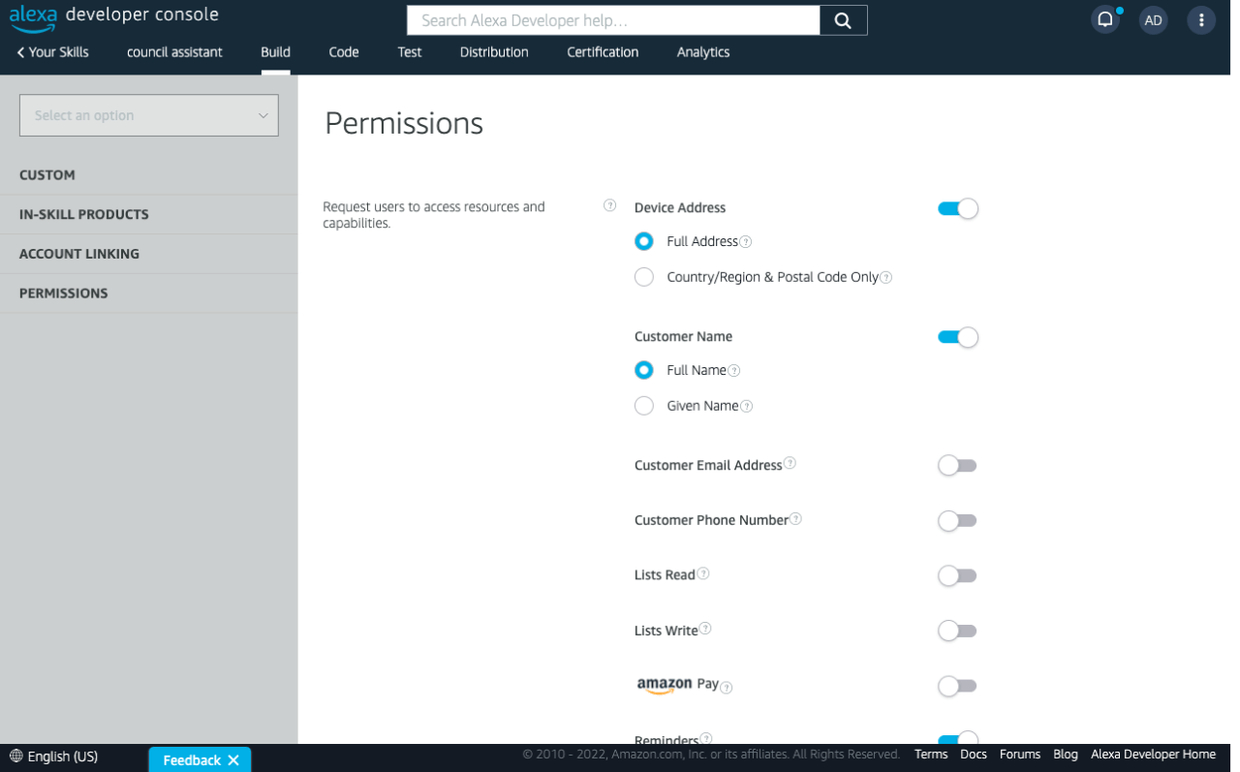
Task: Focus the Search Alexa Developer help field
Action: pyautogui.click(x=613, y=20)
